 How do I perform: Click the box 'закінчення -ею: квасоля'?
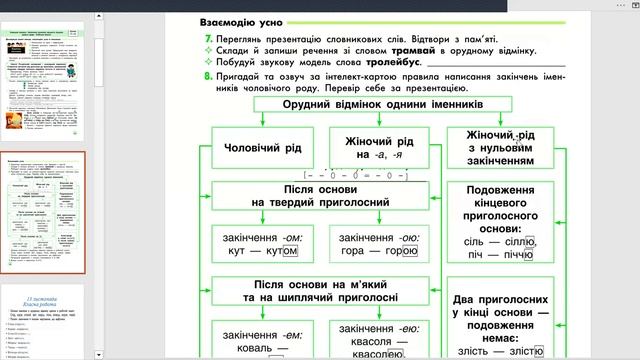pyautogui.click(x=379, y=340)
